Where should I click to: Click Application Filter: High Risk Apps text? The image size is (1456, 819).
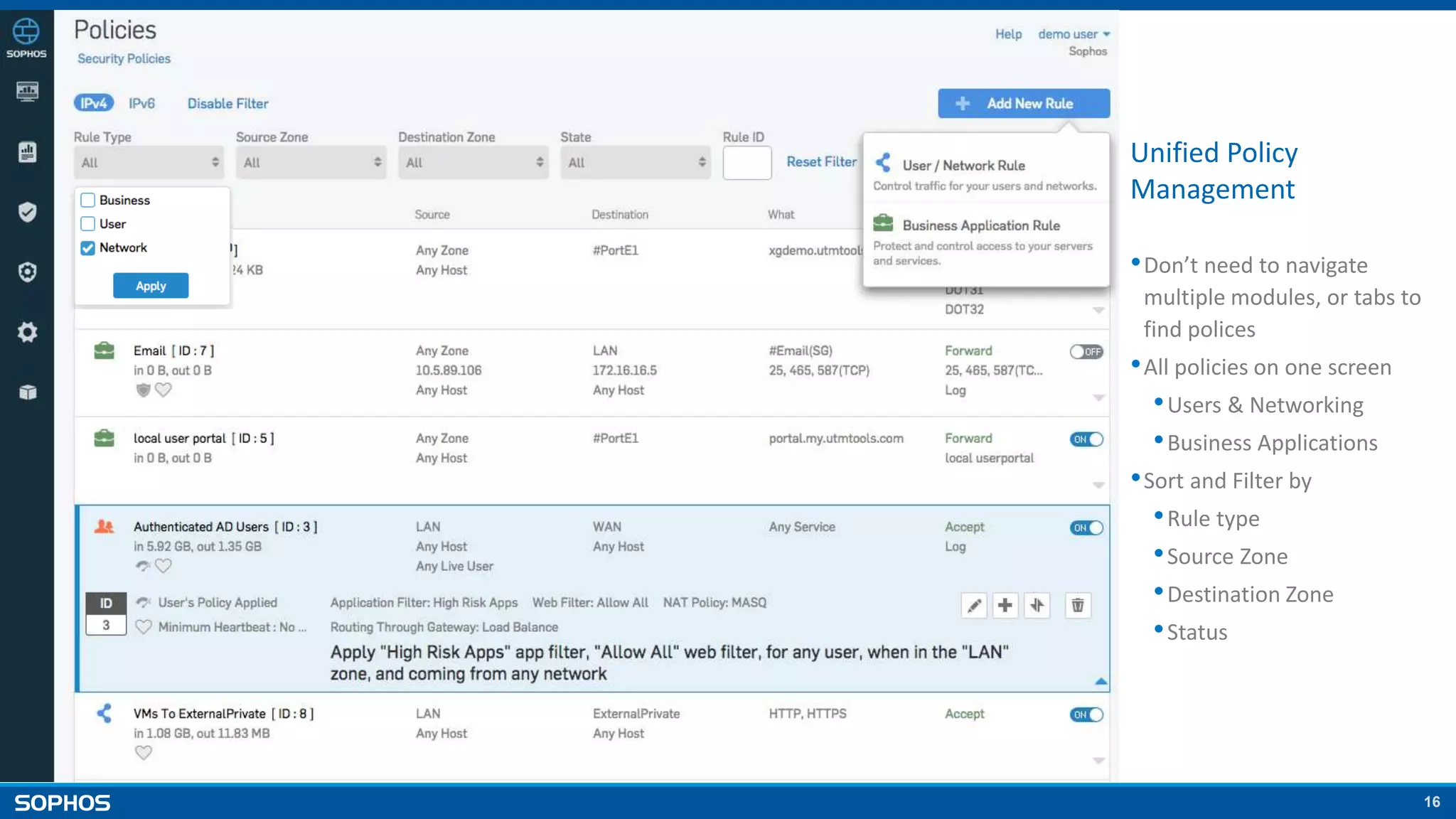424,603
